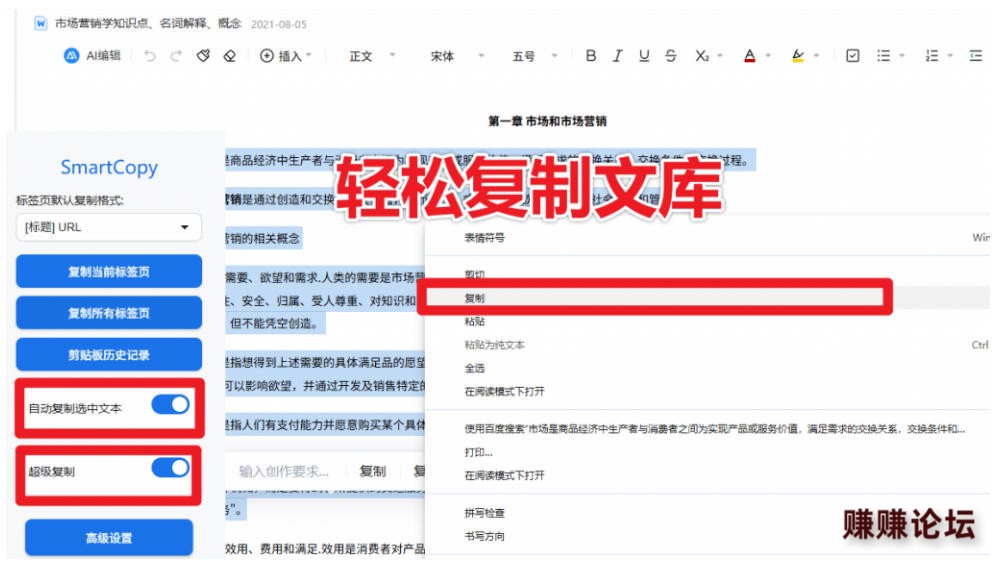Image resolution: width=997 pixels, height=565 pixels.
Task: Click the heading 第一章 市场和市场营销
Action: [547, 121]
